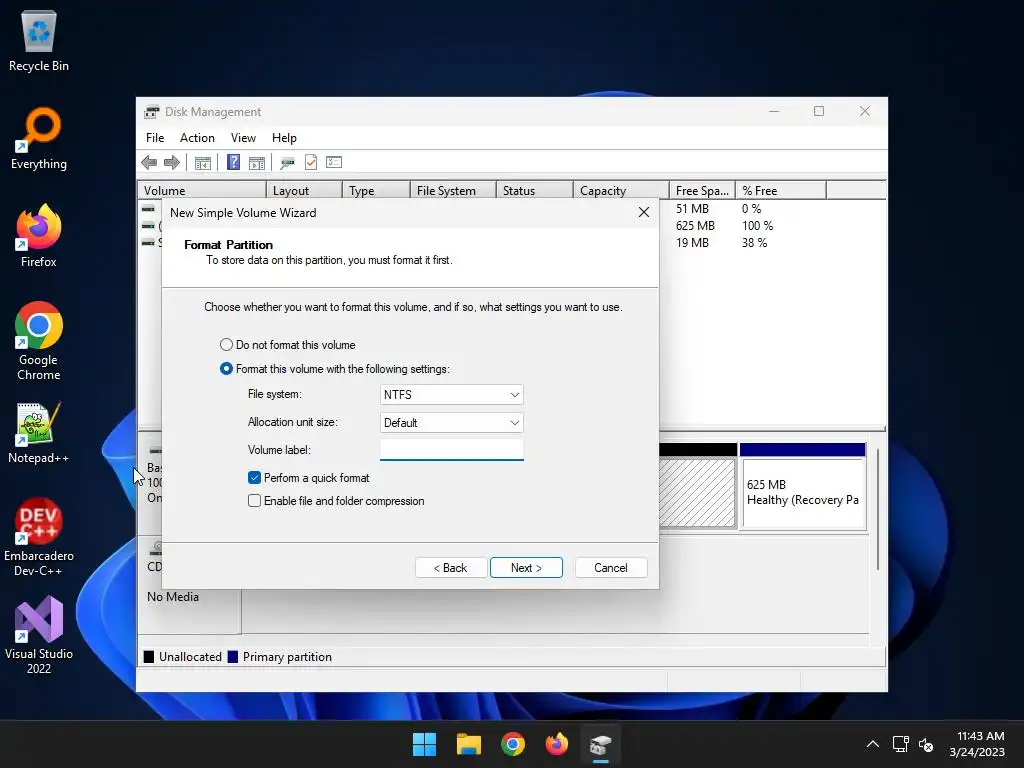Viewport: 1024px width, 768px height.
Task: Open the Visual Studio 2022 desktop shortcut
Action: click(x=39, y=635)
